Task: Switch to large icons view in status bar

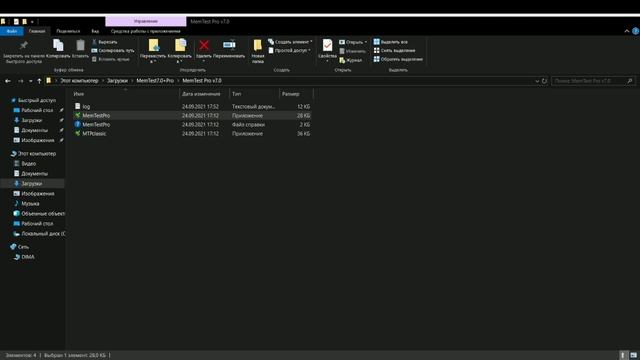Action: pyautogui.click(x=633, y=356)
